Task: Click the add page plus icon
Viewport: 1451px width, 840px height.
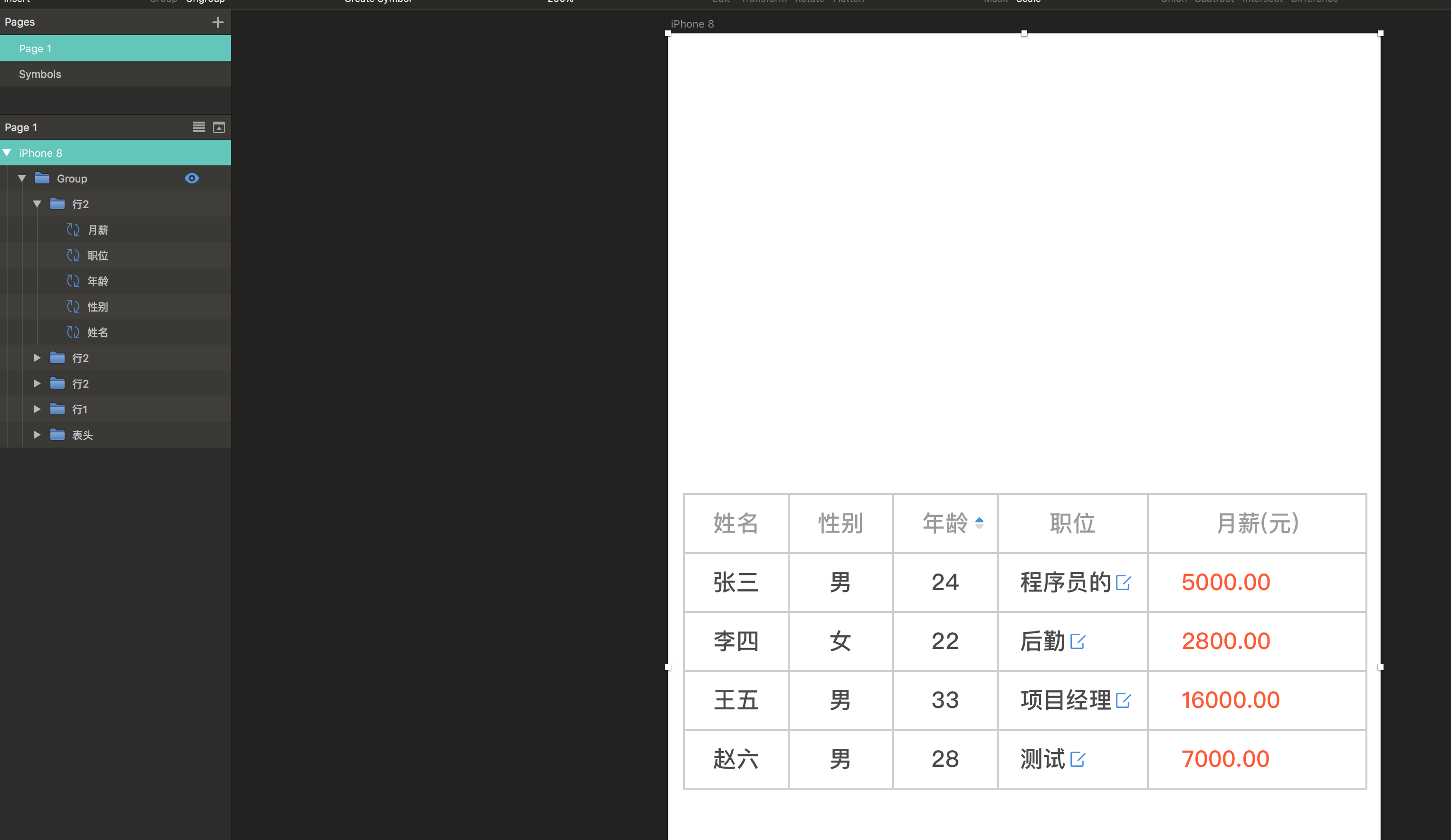Action: [x=218, y=22]
